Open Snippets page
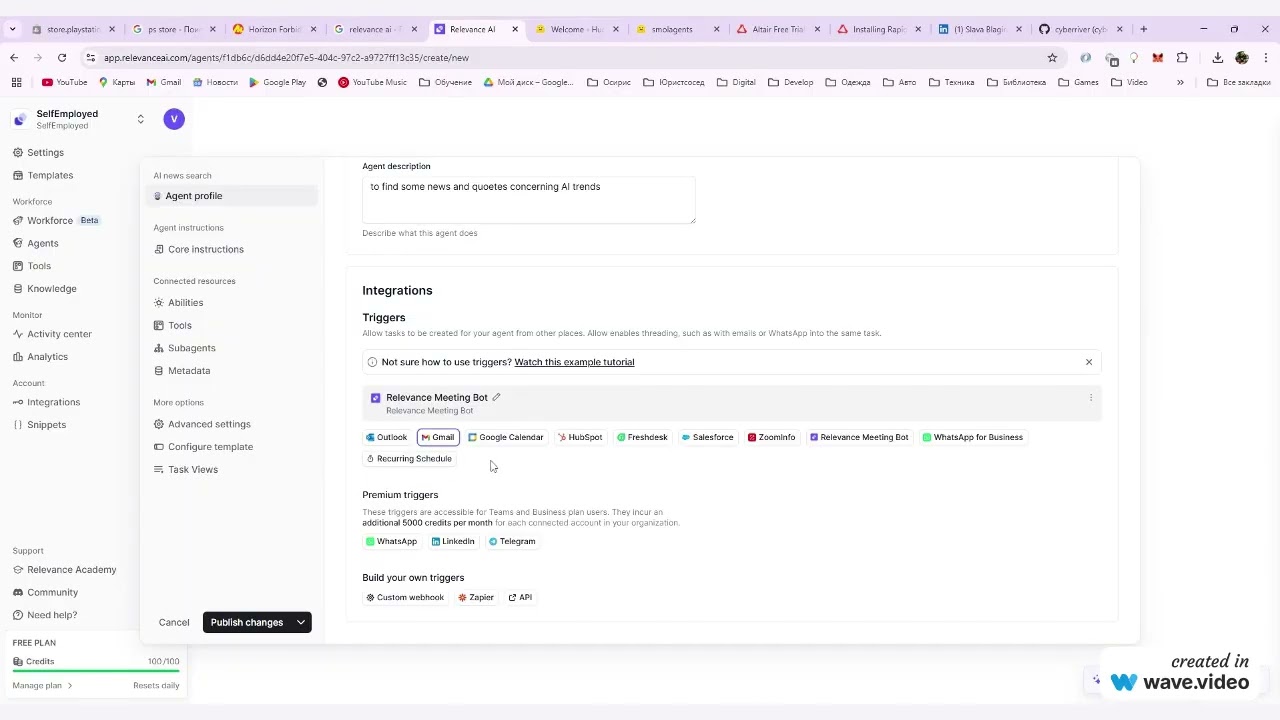Image resolution: width=1280 pixels, height=720 pixels. click(x=39, y=424)
